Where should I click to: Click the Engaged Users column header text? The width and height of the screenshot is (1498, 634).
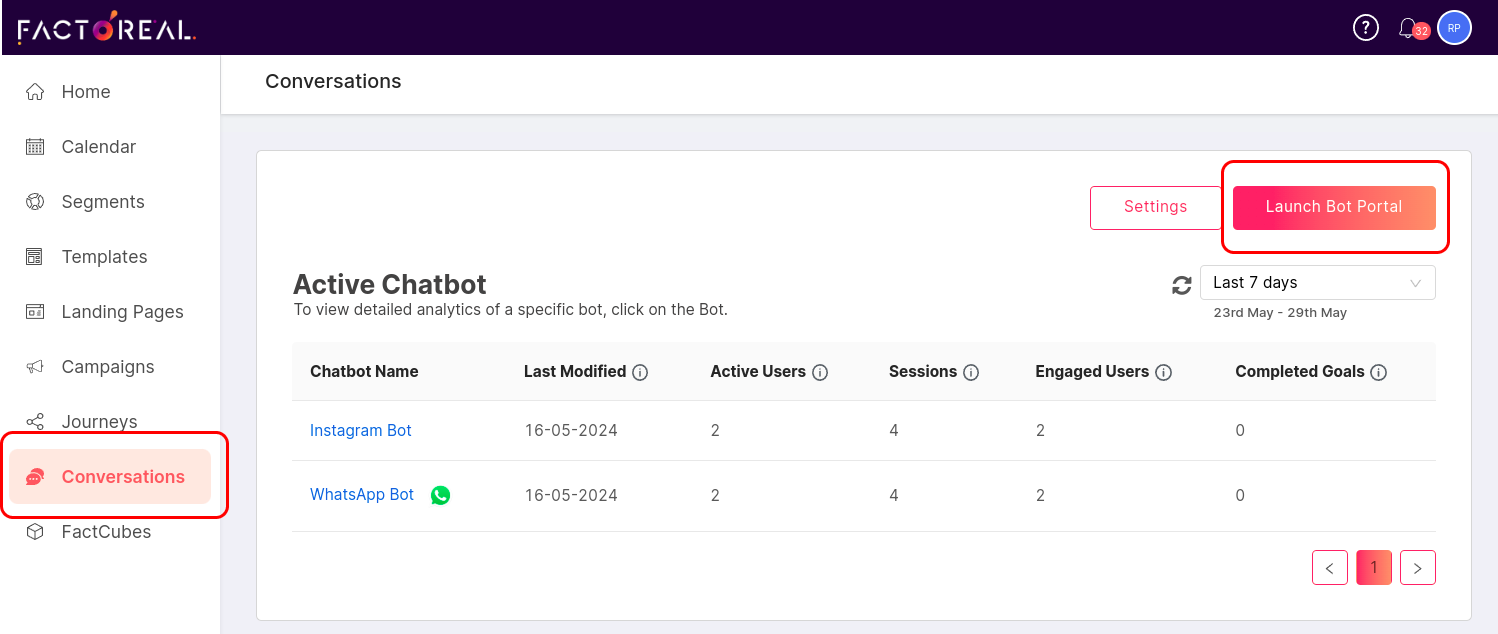point(1092,372)
